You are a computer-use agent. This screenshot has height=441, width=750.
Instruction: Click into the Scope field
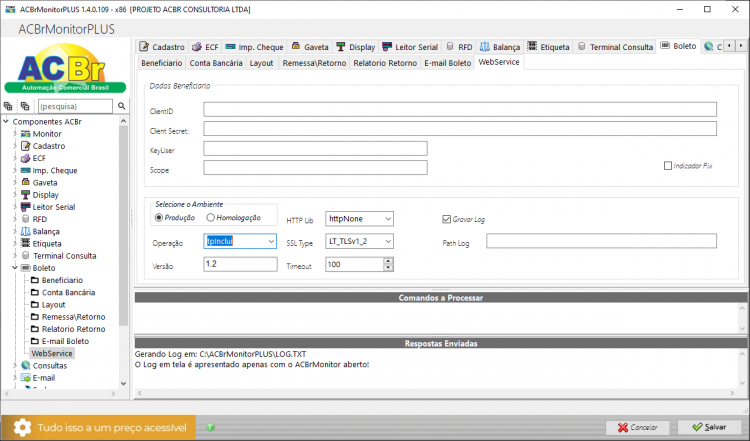point(315,168)
